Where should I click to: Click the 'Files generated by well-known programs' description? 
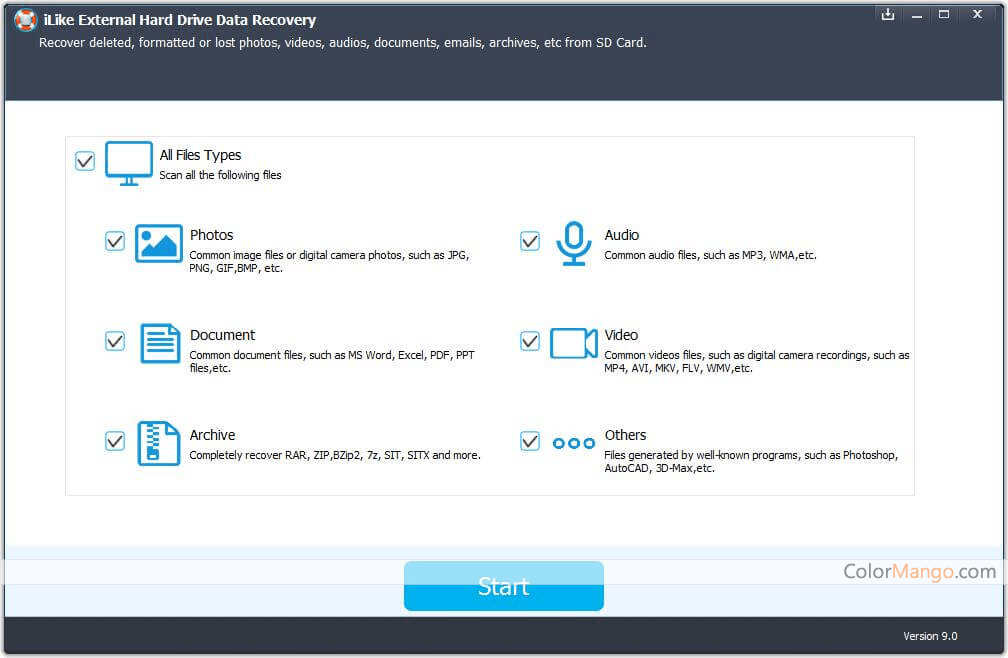751,461
